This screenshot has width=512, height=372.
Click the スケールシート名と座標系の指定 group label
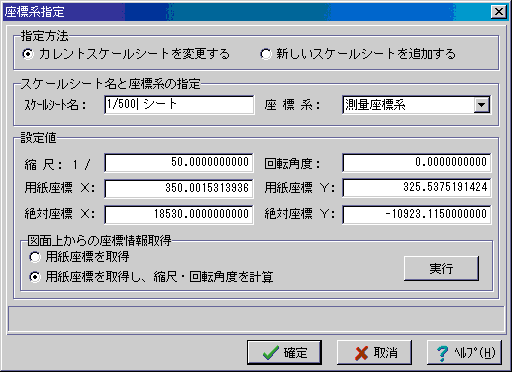[x=111, y=84]
